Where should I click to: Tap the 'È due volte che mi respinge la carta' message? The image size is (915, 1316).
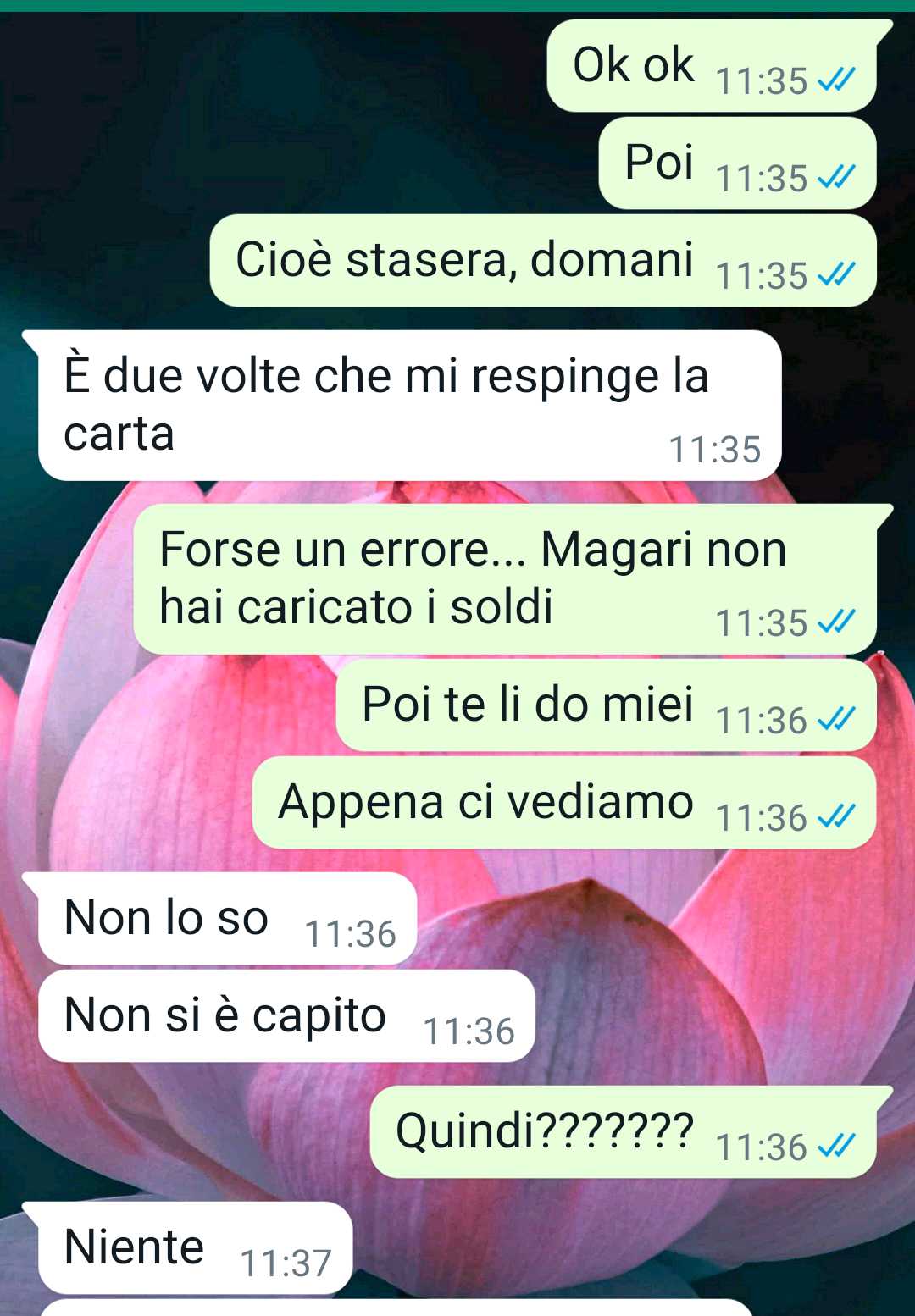[409, 406]
